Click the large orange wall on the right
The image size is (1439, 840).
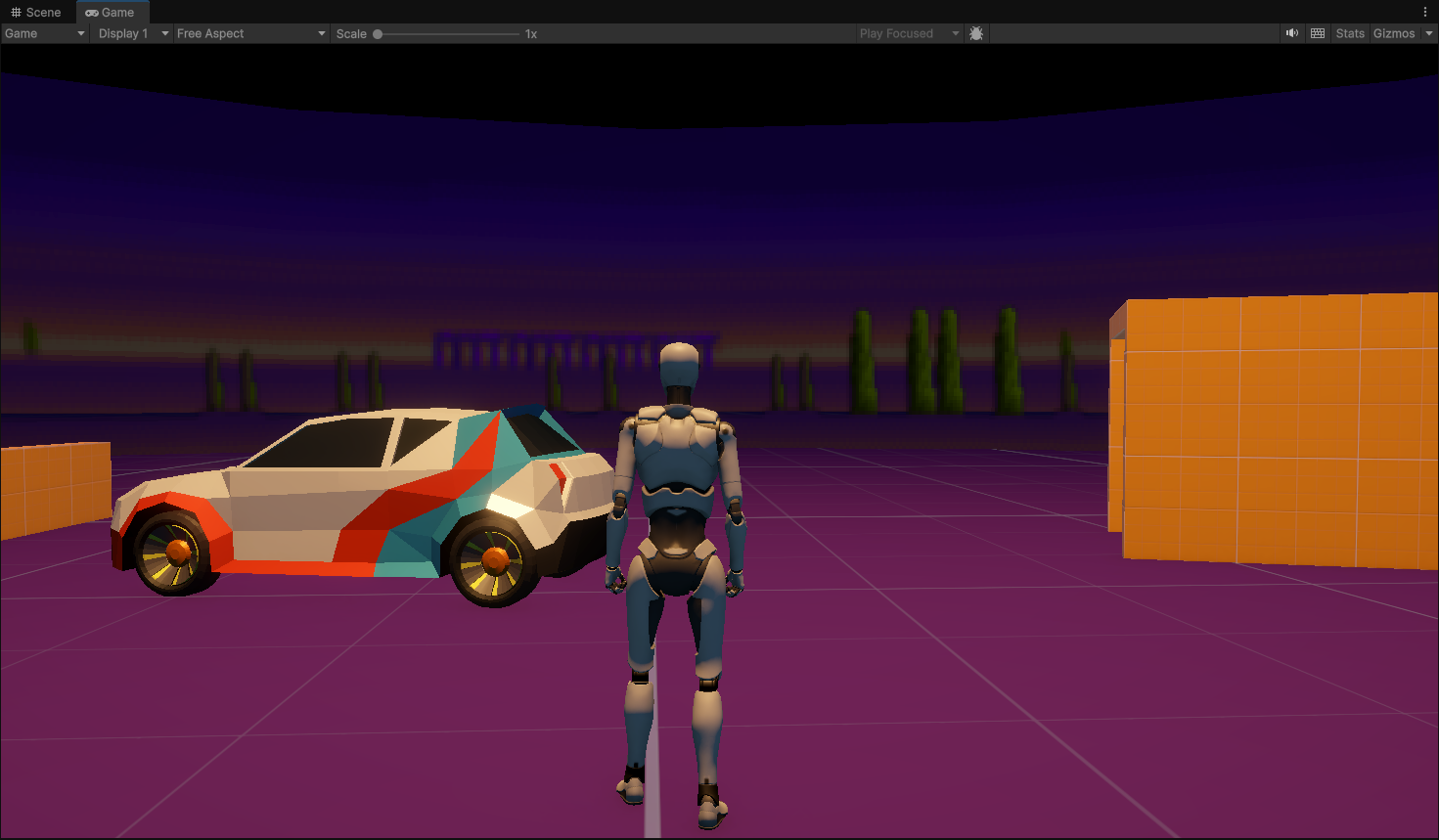[1272, 430]
